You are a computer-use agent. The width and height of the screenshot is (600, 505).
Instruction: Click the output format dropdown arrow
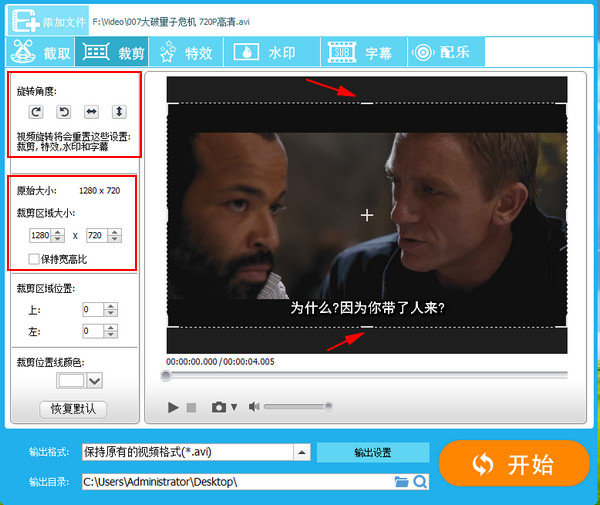point(302,452)
